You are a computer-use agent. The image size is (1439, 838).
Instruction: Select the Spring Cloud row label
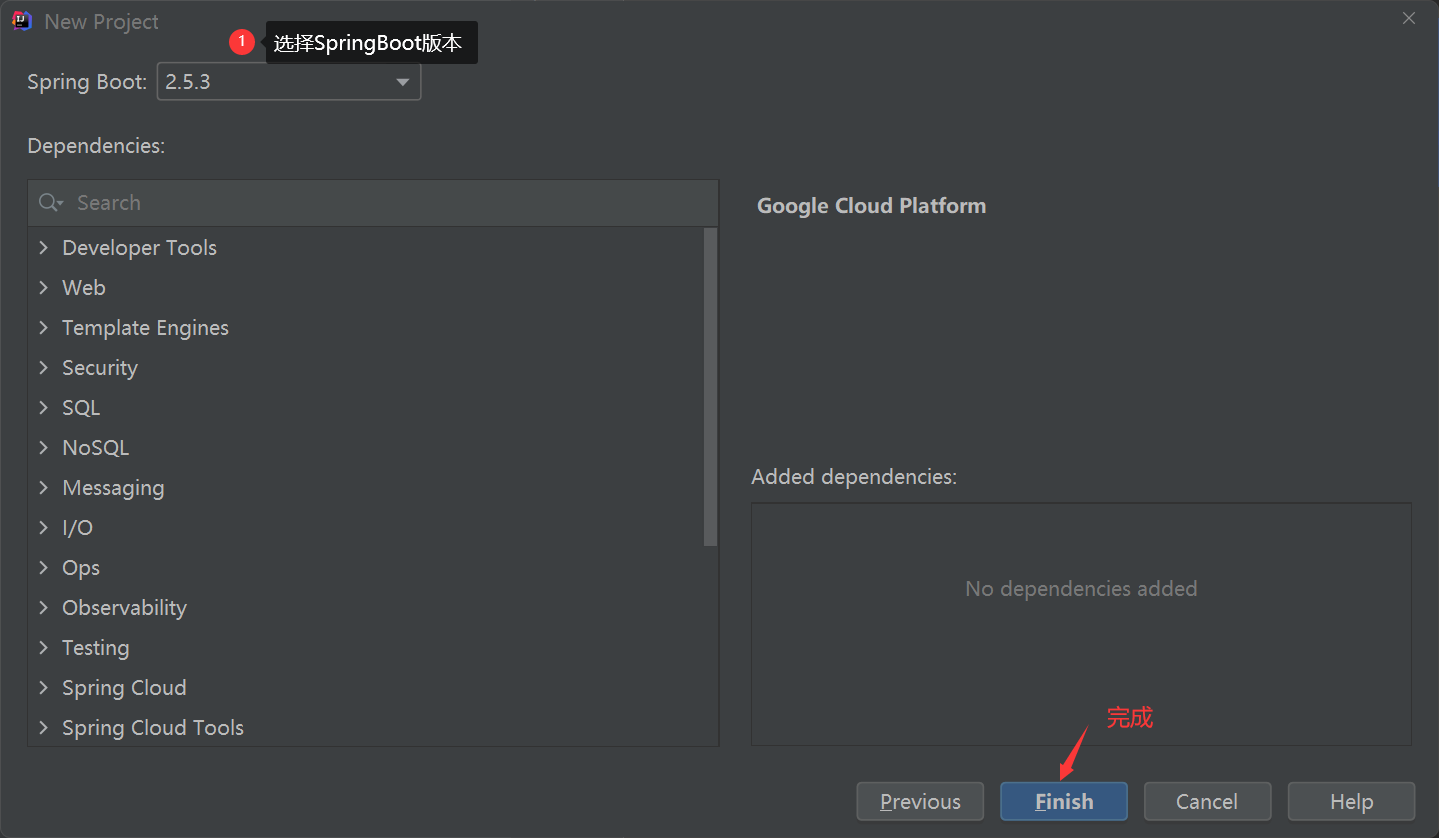point(124,688)
